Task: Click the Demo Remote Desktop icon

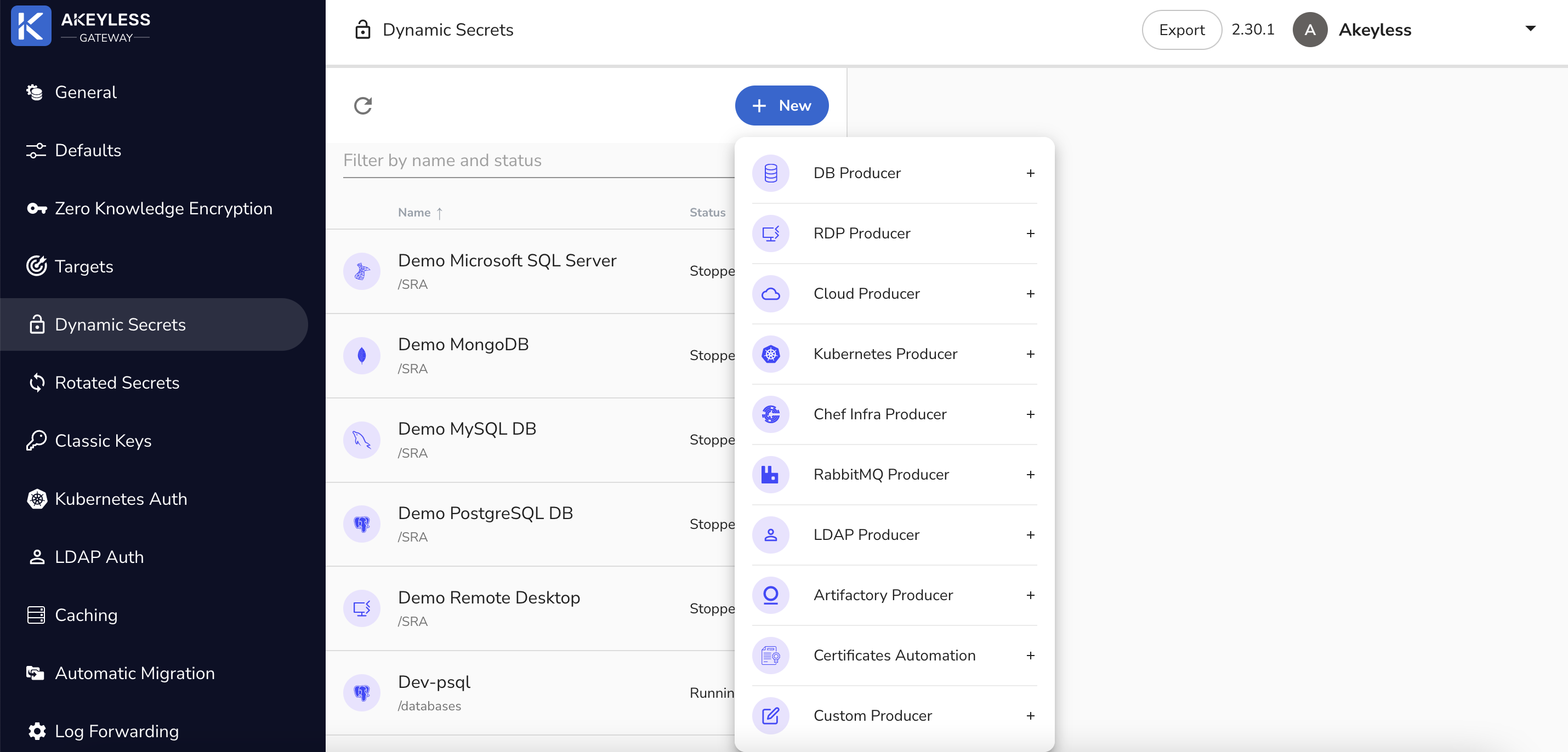Action: 361,608
